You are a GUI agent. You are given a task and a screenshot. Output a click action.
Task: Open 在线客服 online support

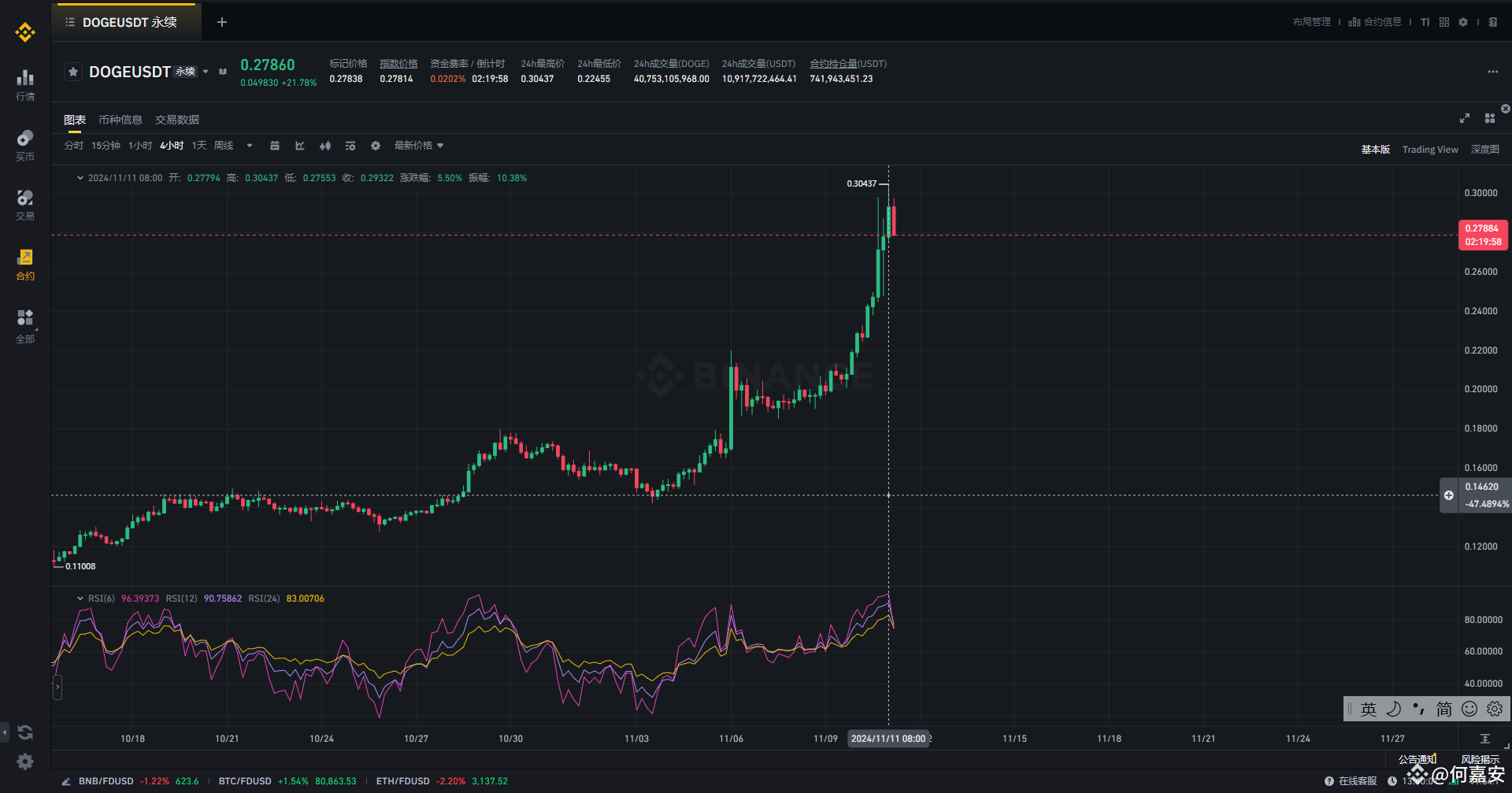pos(1351,781)
